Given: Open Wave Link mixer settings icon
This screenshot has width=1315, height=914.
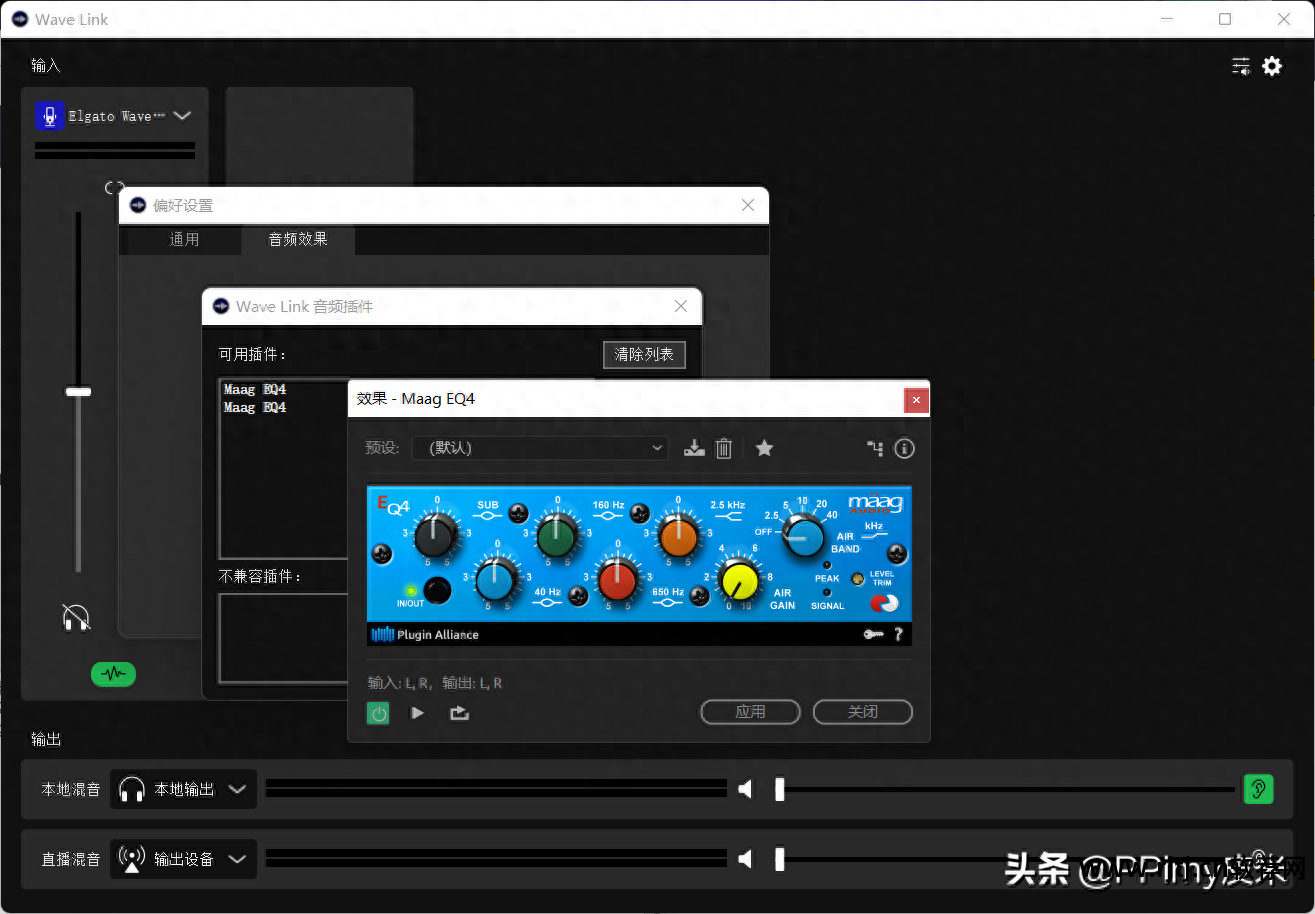Looking at the screenshot, I should (x=1241, y=66).
